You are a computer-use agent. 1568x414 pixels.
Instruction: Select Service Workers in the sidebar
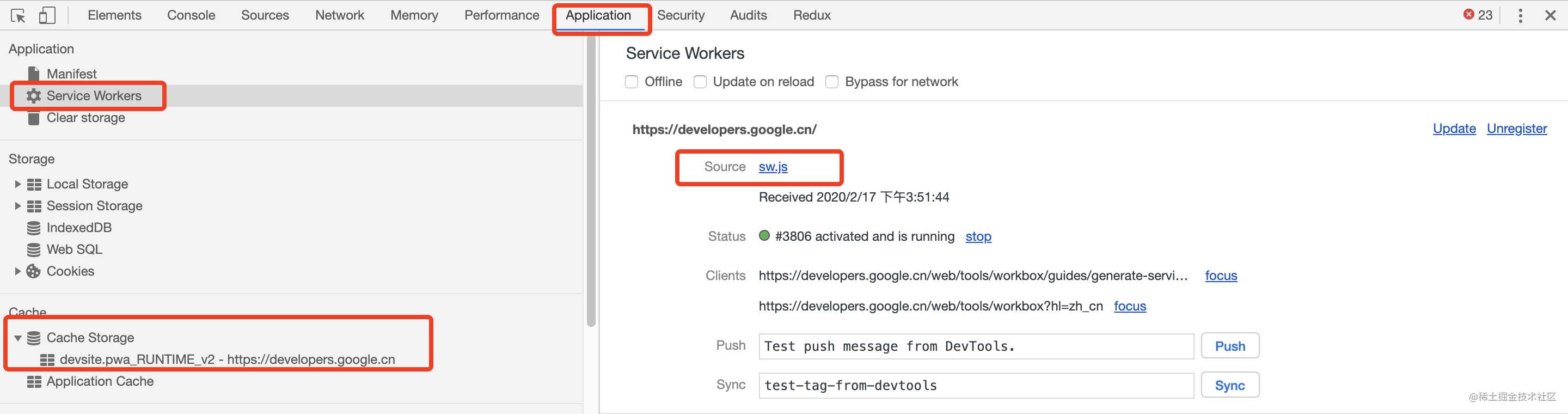(94, 95)
